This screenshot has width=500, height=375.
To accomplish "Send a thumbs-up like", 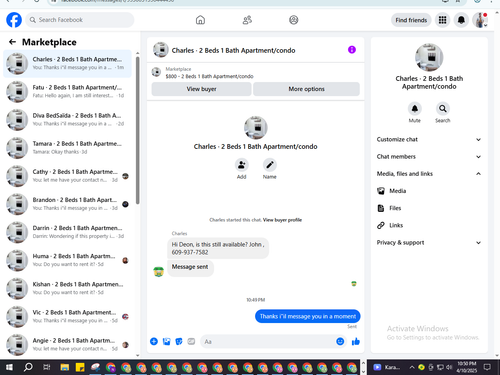I will (x=356, y=341).
